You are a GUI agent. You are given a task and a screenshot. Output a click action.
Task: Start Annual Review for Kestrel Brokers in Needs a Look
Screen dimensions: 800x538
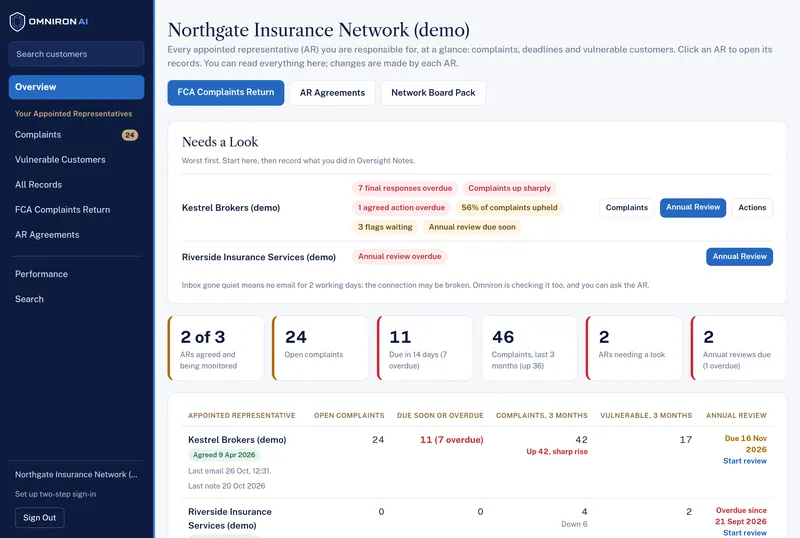[693, 208]
